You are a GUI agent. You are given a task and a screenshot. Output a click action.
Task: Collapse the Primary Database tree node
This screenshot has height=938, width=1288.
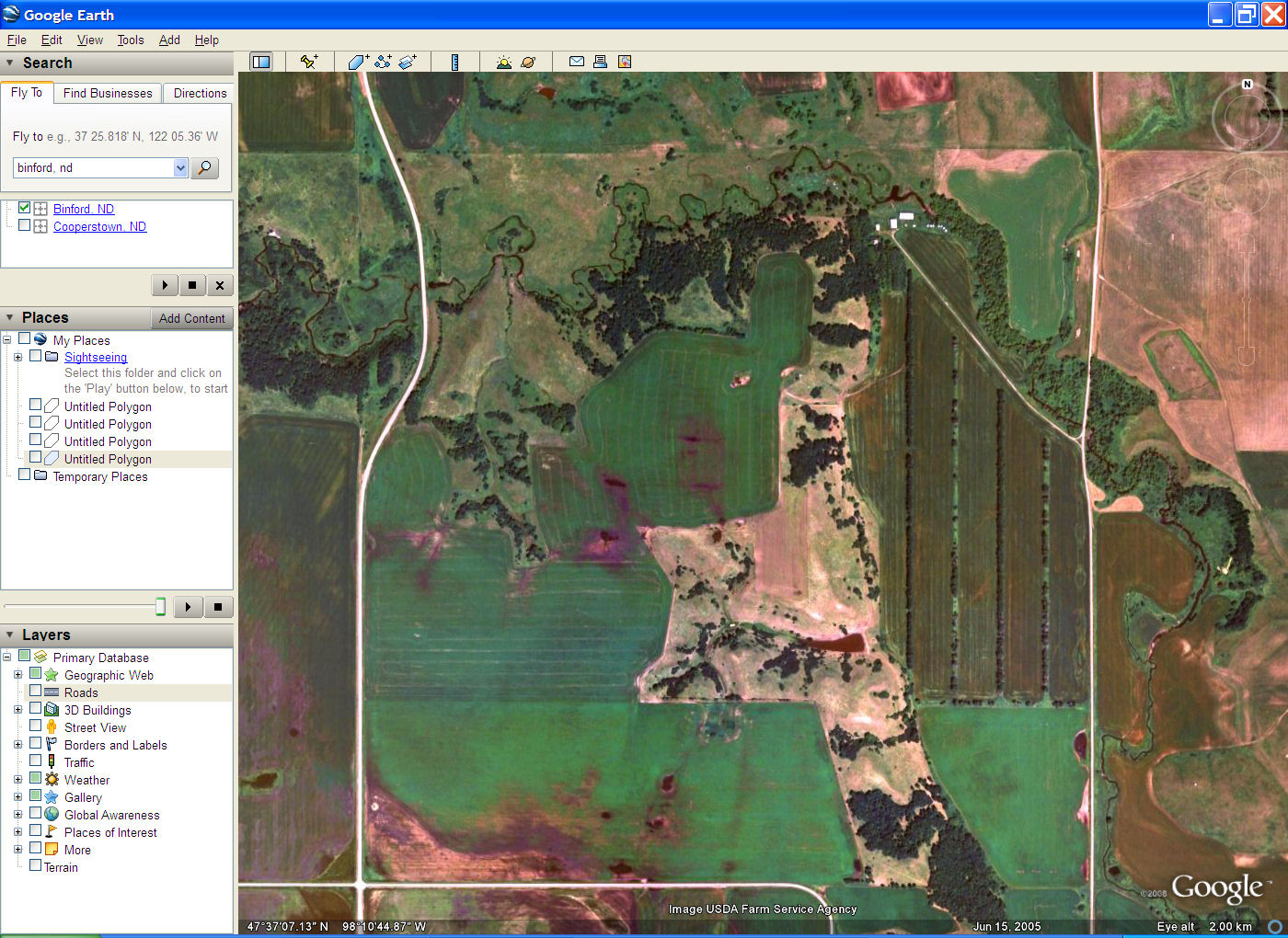(x=6, y=658)
